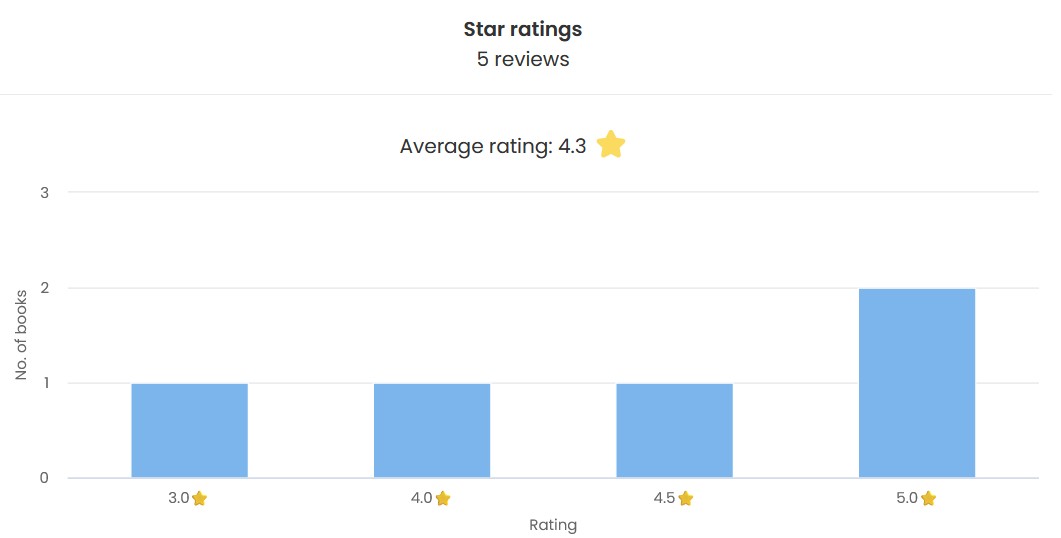Click the y-axis tick label 2

click(44, 288)
